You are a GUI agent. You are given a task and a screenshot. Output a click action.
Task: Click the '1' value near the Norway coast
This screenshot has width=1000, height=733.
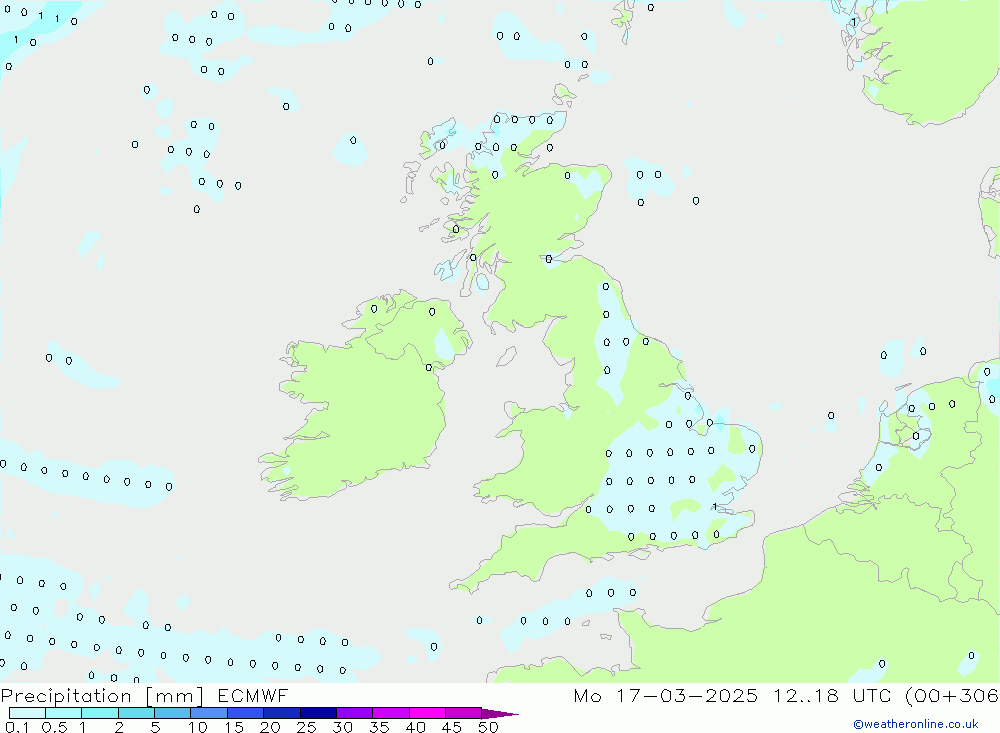click(853, 22)
